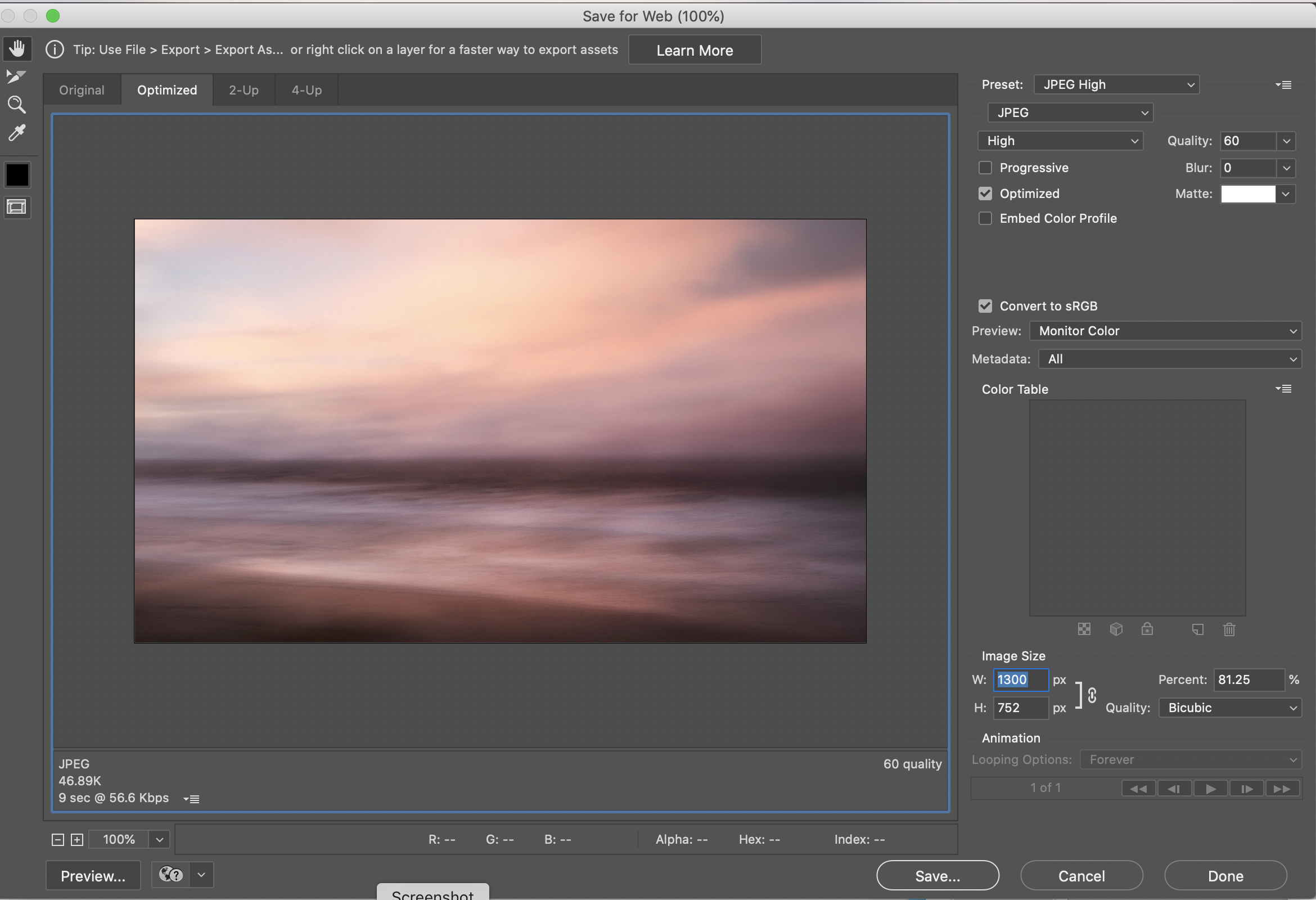This screenshot has height=900, width=1316.
Task: Select the Eyedropper tool
Action: (x=16, y=133)
